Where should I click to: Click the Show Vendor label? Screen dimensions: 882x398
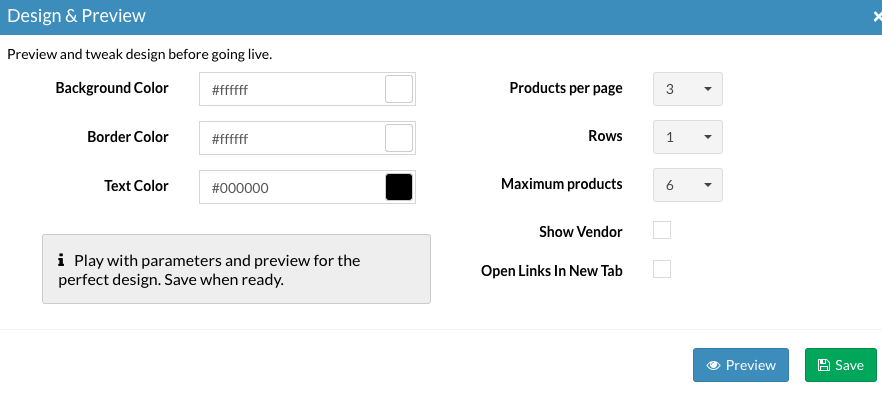[x=580, y=232]
